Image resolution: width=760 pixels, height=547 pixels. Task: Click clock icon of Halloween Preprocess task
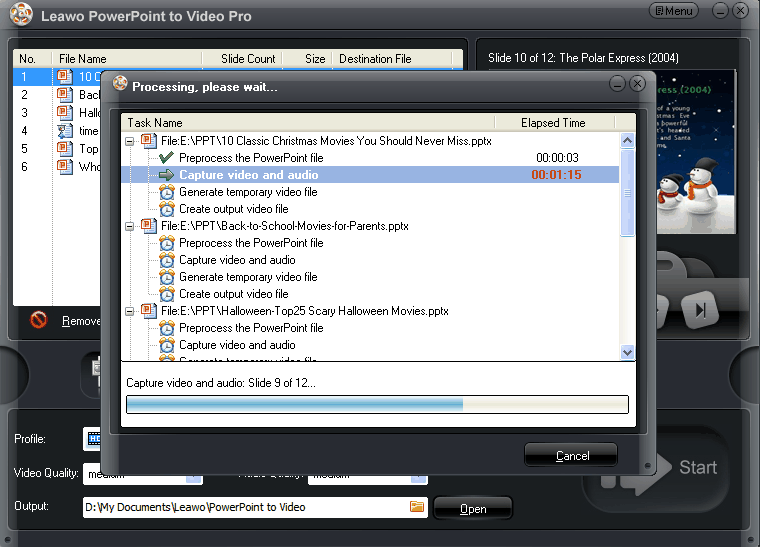tap(167, 328)
